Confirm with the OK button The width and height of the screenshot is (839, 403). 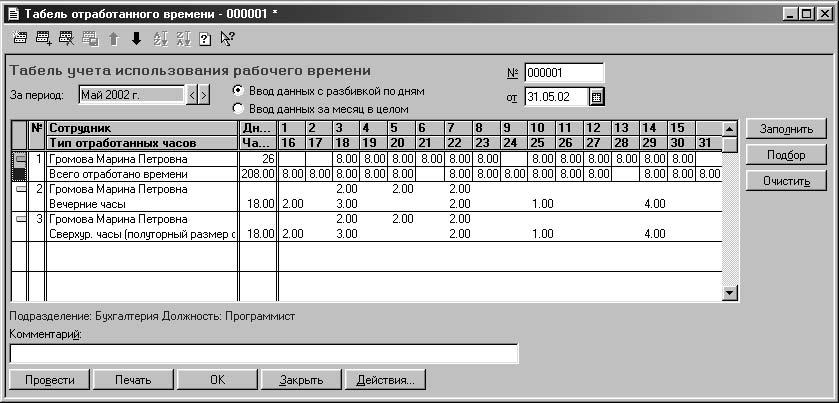[x=217, y=380]
